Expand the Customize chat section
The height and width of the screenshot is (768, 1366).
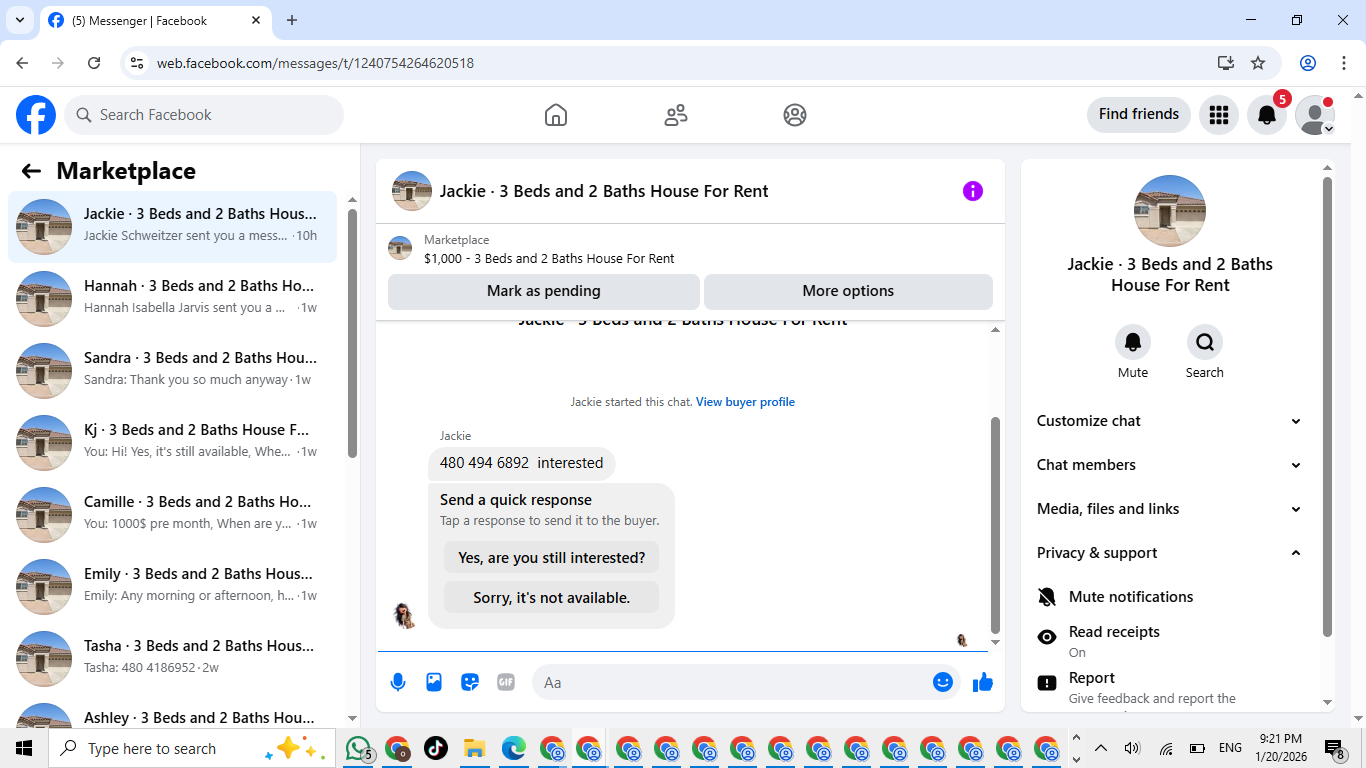[x=1170, y=421]
